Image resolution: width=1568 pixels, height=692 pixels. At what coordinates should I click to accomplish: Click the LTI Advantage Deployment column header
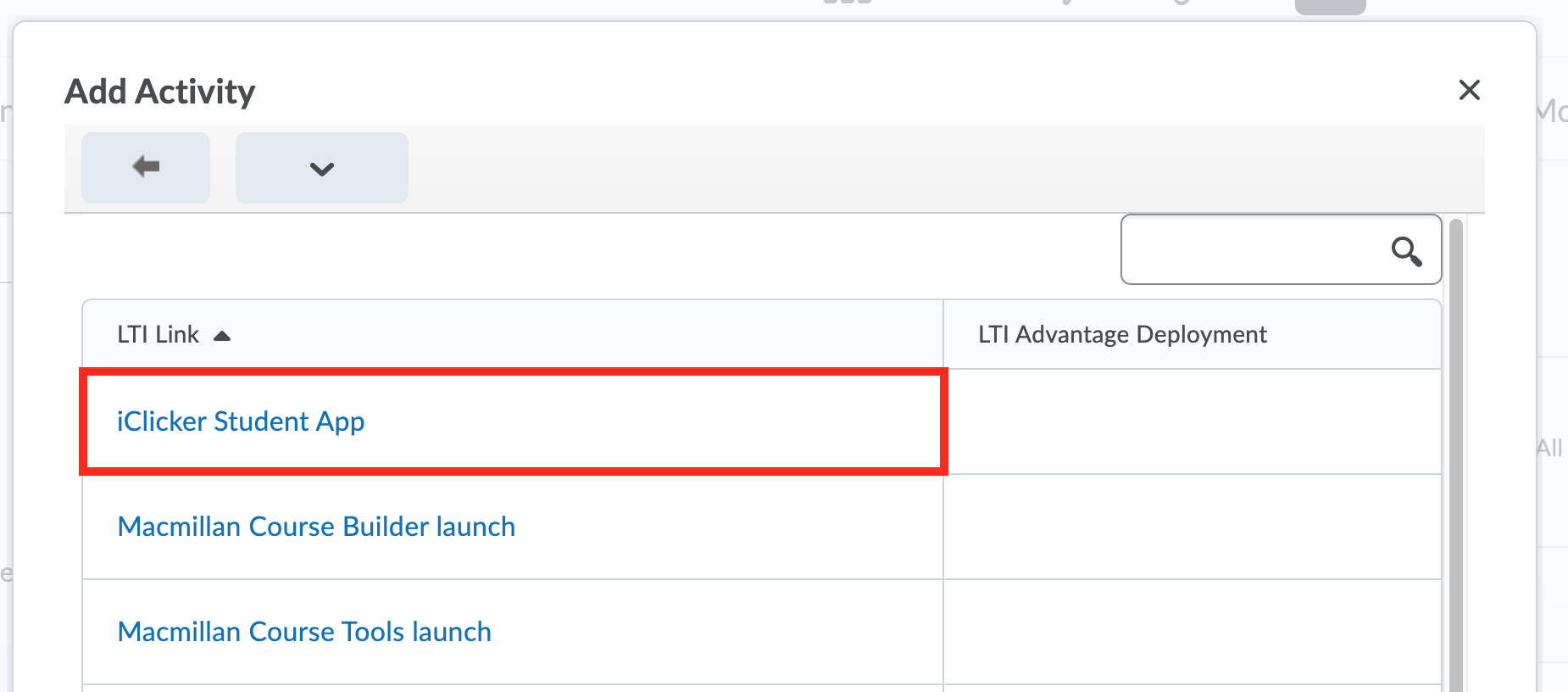coord(1122,334)
